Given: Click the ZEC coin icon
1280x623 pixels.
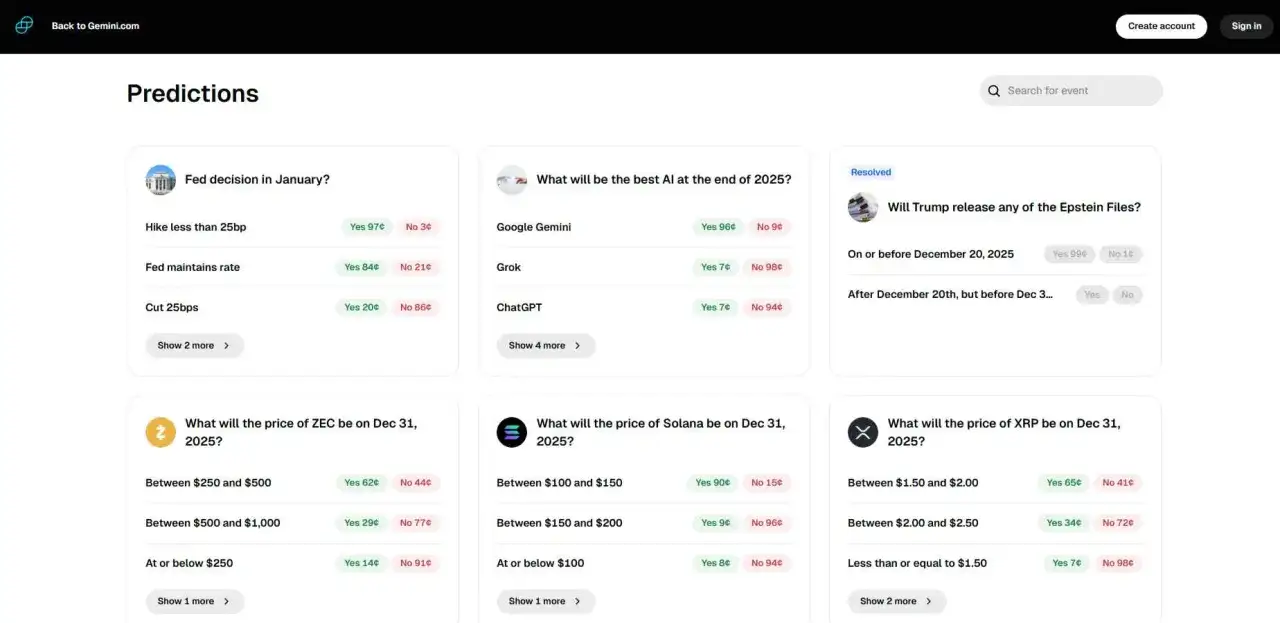Looking at the screenshot, I should click(160, 432).
